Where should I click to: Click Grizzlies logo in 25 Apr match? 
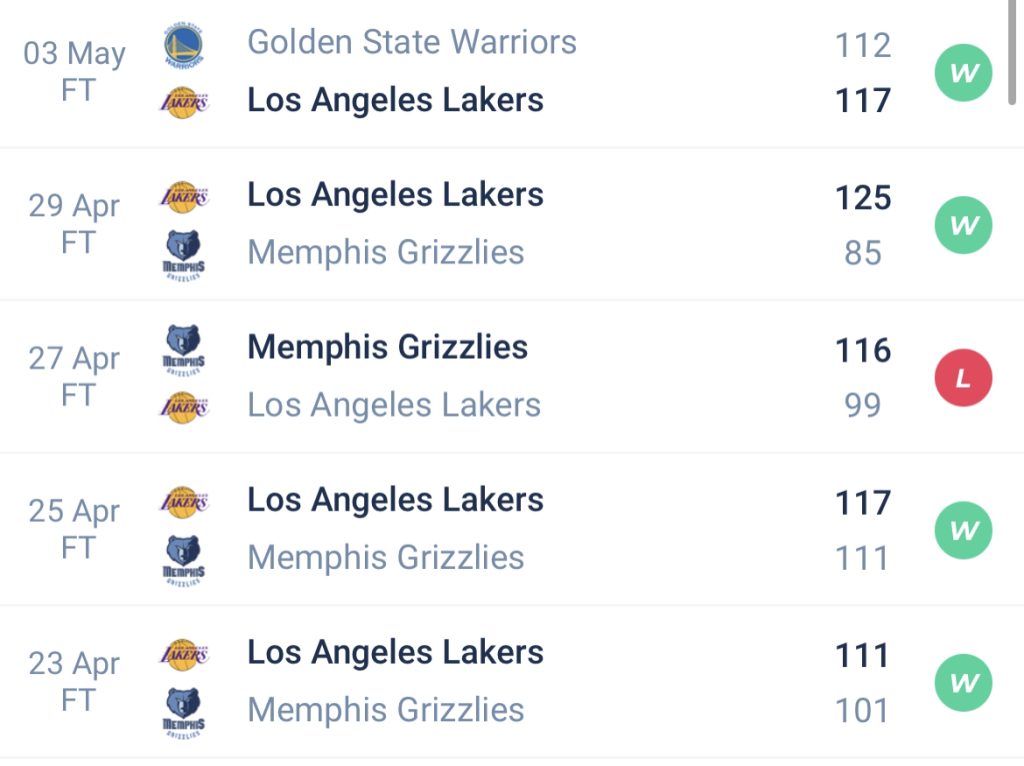184,561
